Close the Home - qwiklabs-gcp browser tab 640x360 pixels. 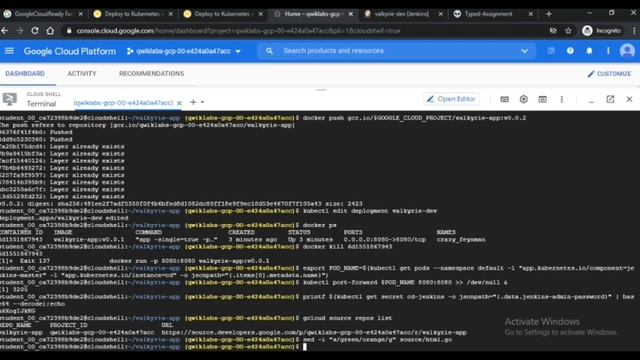[x=350, y=14]
